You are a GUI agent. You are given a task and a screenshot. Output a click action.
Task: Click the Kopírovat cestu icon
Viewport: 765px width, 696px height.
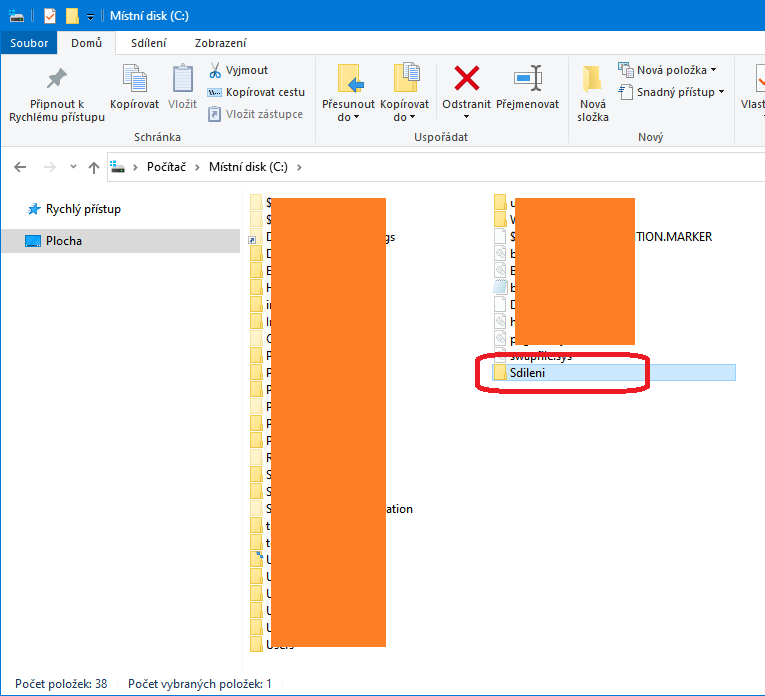click(215, 92)
